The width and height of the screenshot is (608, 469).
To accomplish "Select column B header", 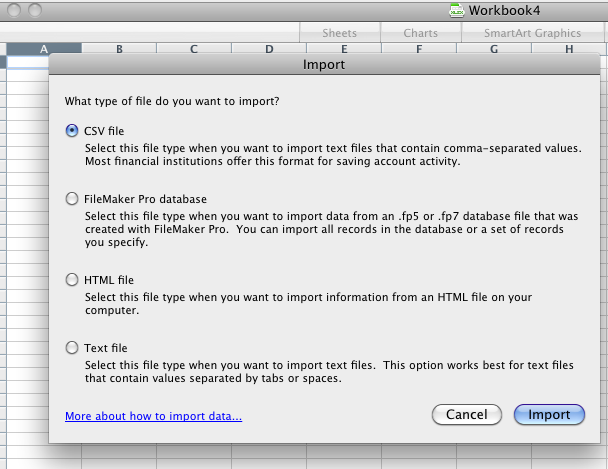I will coord(119,49).
